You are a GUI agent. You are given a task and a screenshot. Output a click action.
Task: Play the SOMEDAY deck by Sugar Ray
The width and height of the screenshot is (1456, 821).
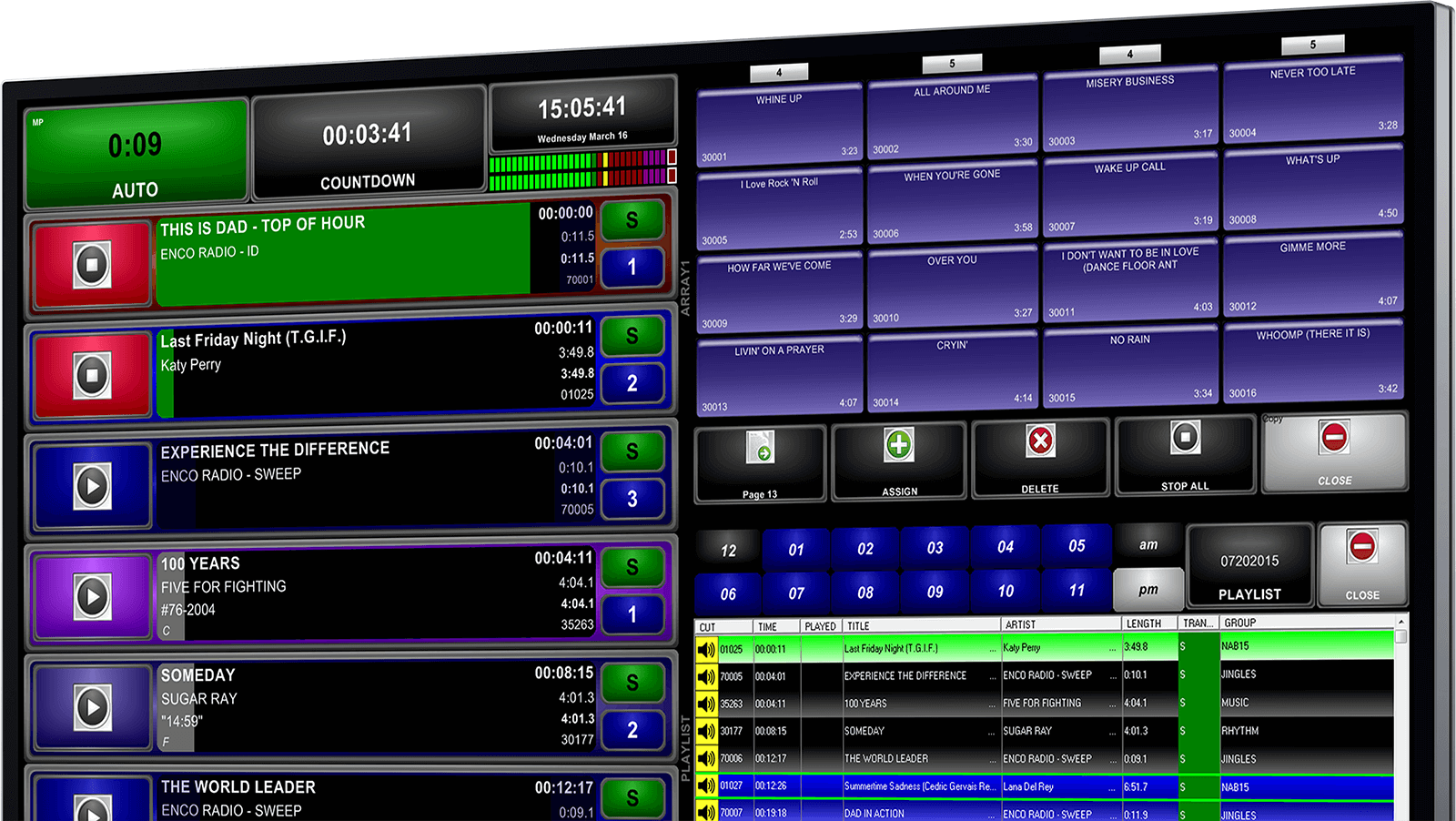pyautogui.click(x=92, y=707)
